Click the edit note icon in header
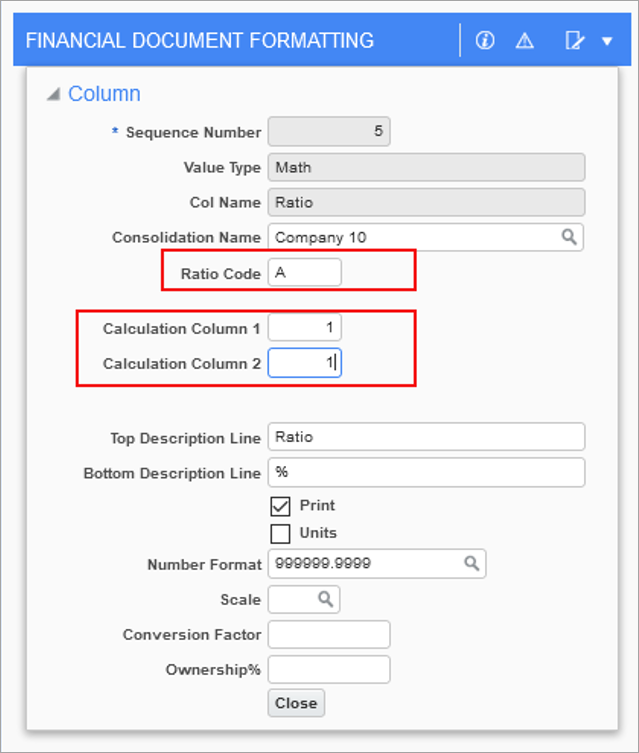Viewport: 639px width, 753px height. coord(574,40)
